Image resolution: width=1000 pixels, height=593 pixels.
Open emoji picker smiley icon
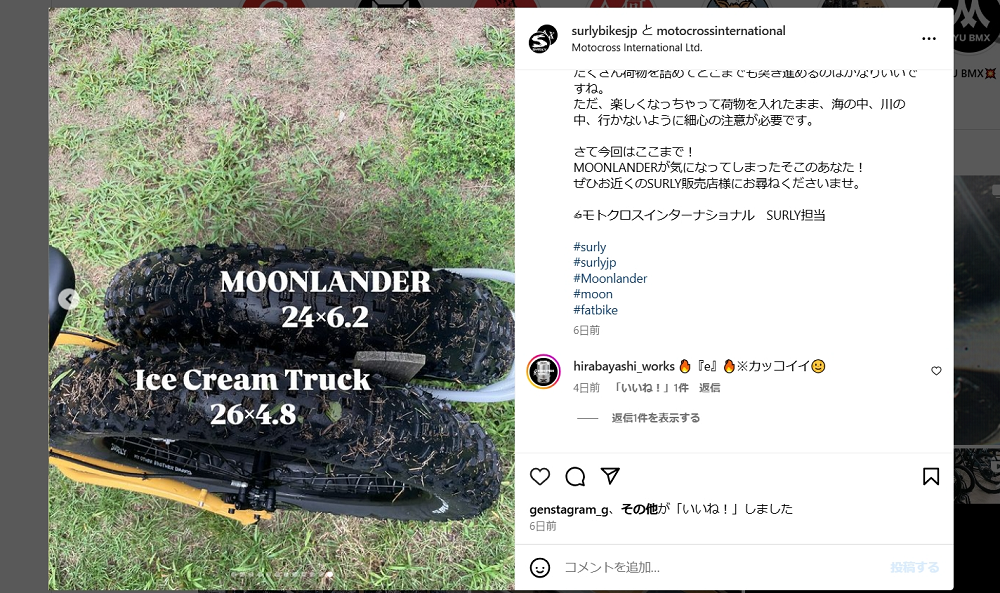pos(540,567)
